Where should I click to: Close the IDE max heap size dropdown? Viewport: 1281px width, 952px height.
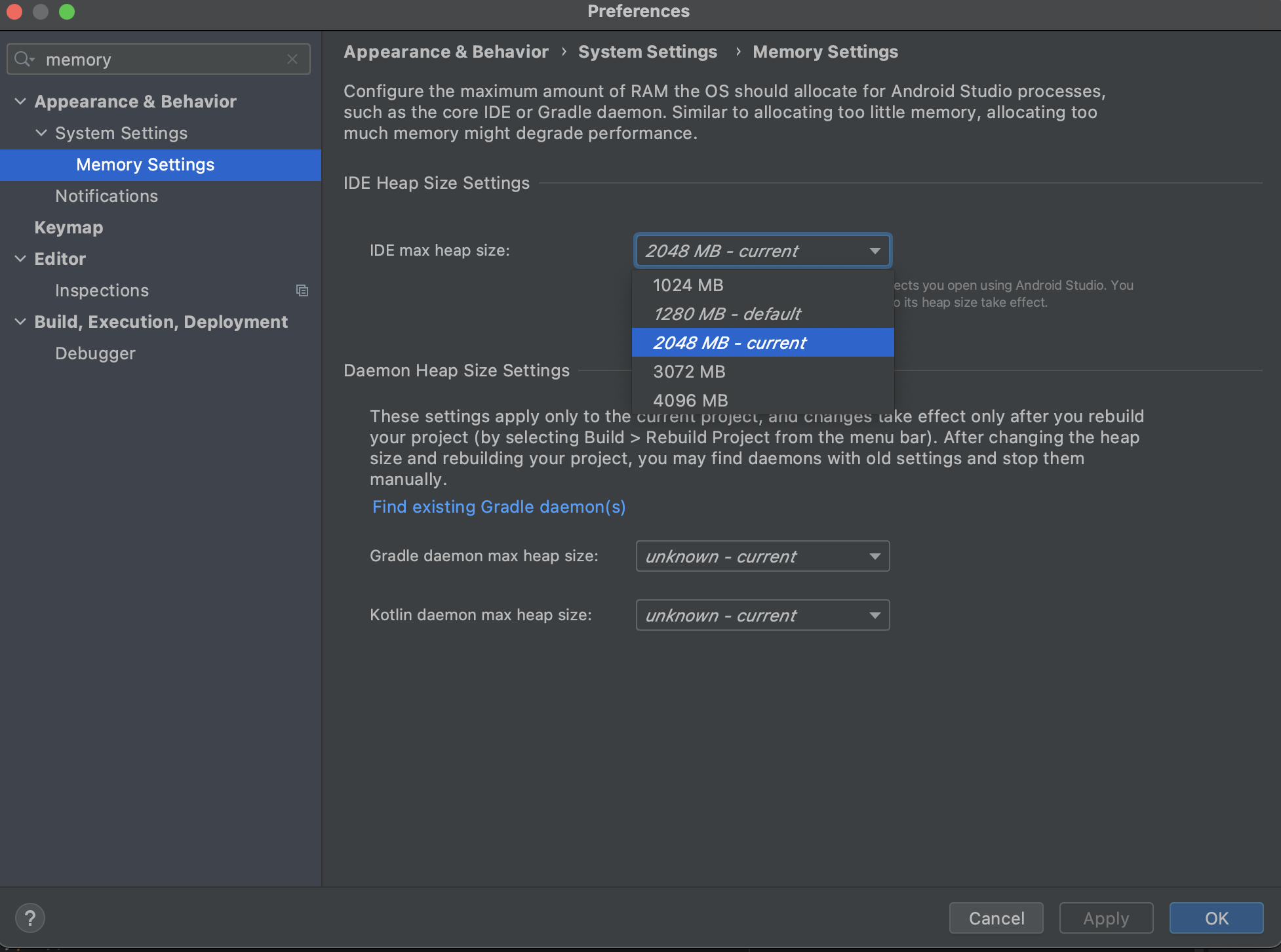(875, 251)
